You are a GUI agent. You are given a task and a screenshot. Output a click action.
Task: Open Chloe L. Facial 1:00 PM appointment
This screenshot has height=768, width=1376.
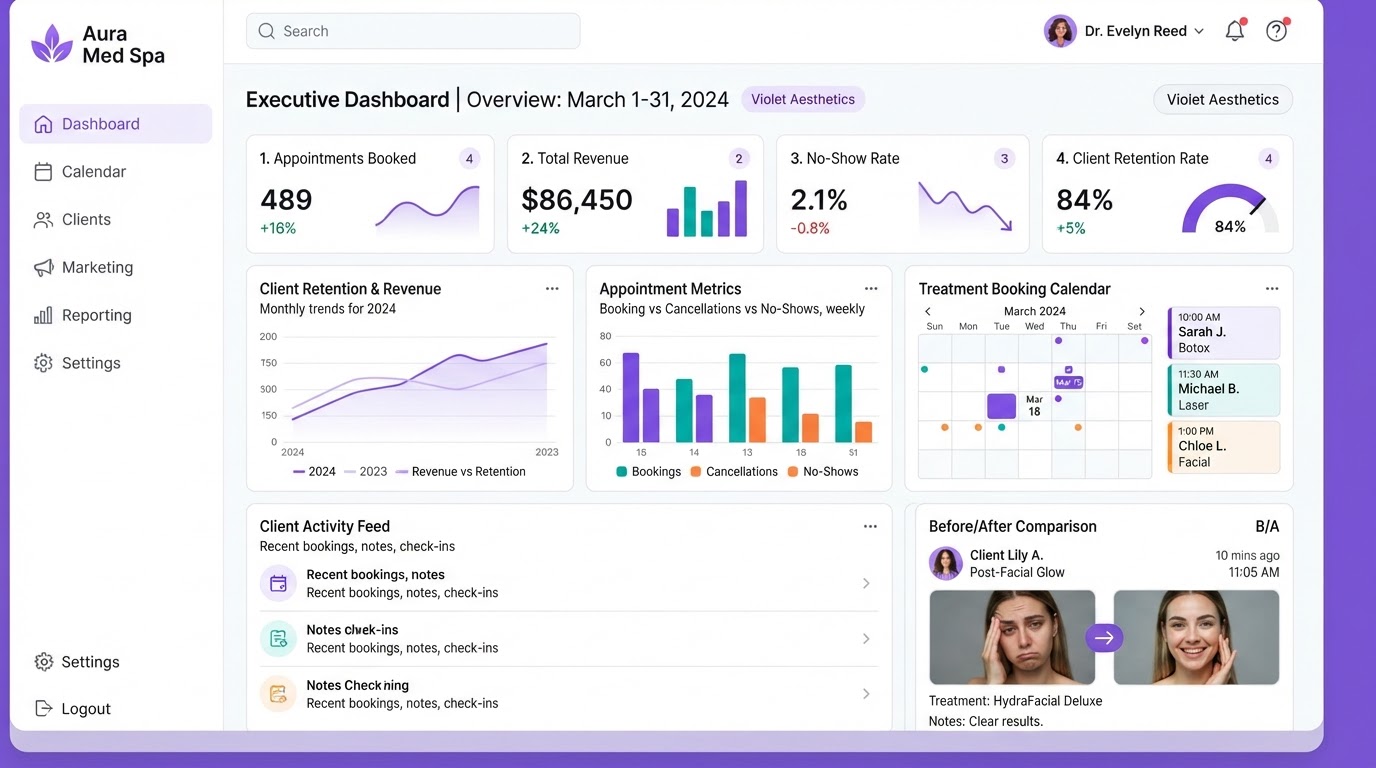(1224, 447)
